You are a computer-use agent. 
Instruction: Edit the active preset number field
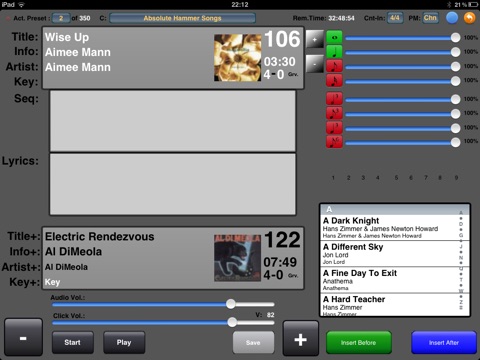pos(61,18)
